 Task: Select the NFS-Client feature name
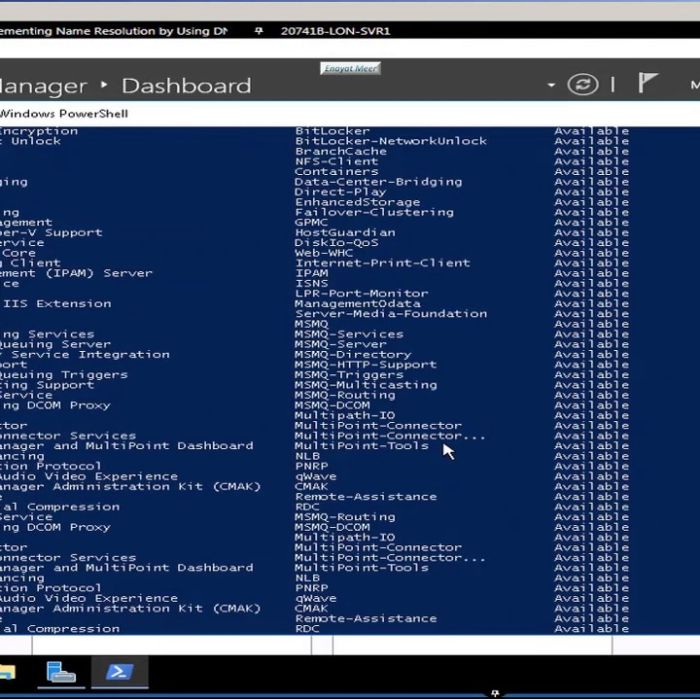click(337, 162)
